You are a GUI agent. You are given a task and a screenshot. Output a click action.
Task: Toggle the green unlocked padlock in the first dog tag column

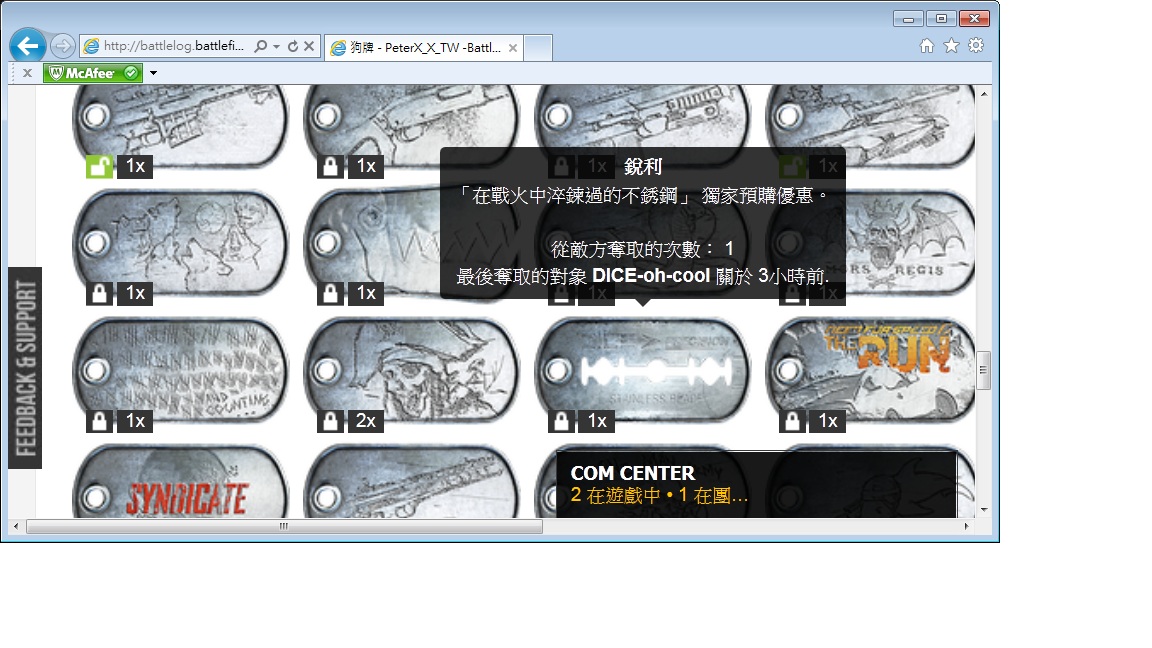point(98,167)
